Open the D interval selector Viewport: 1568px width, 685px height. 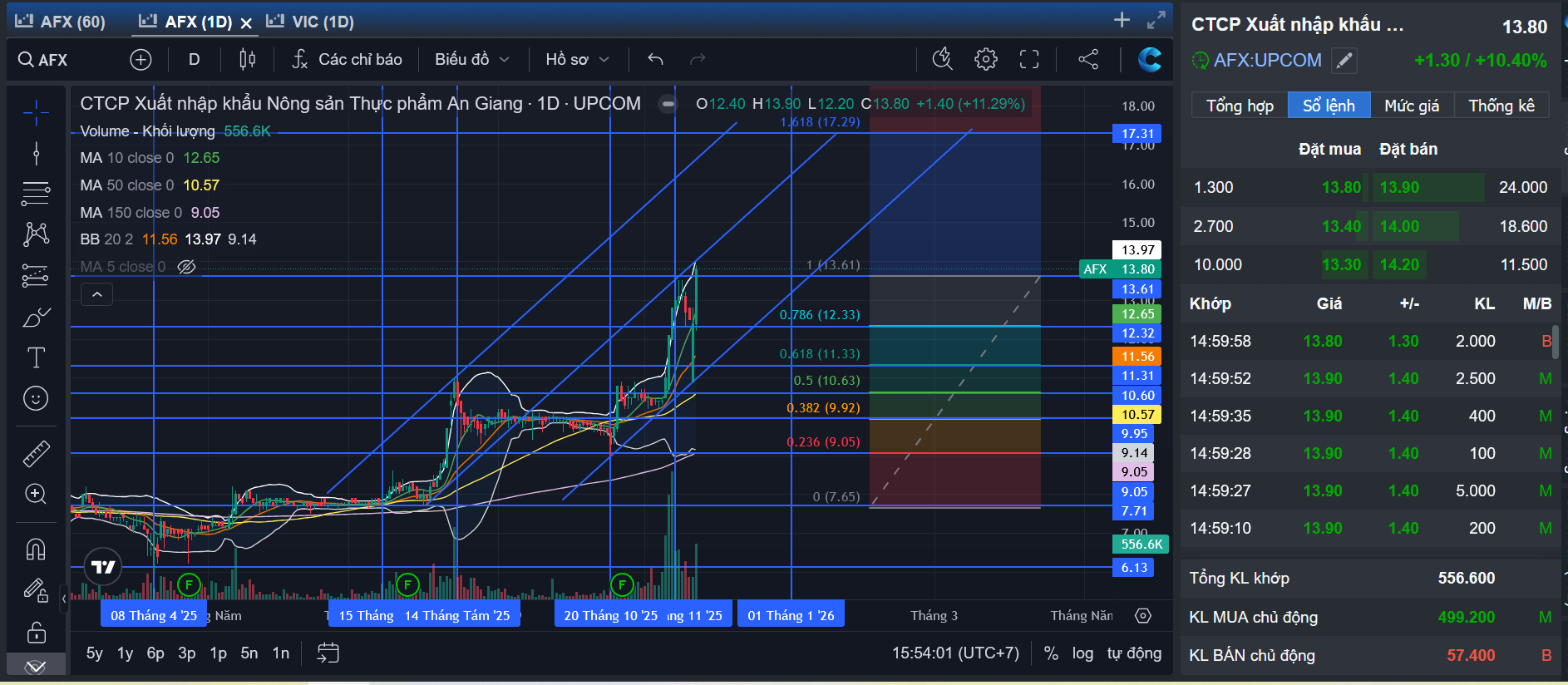pyautogui.click(x=194, y=59)
